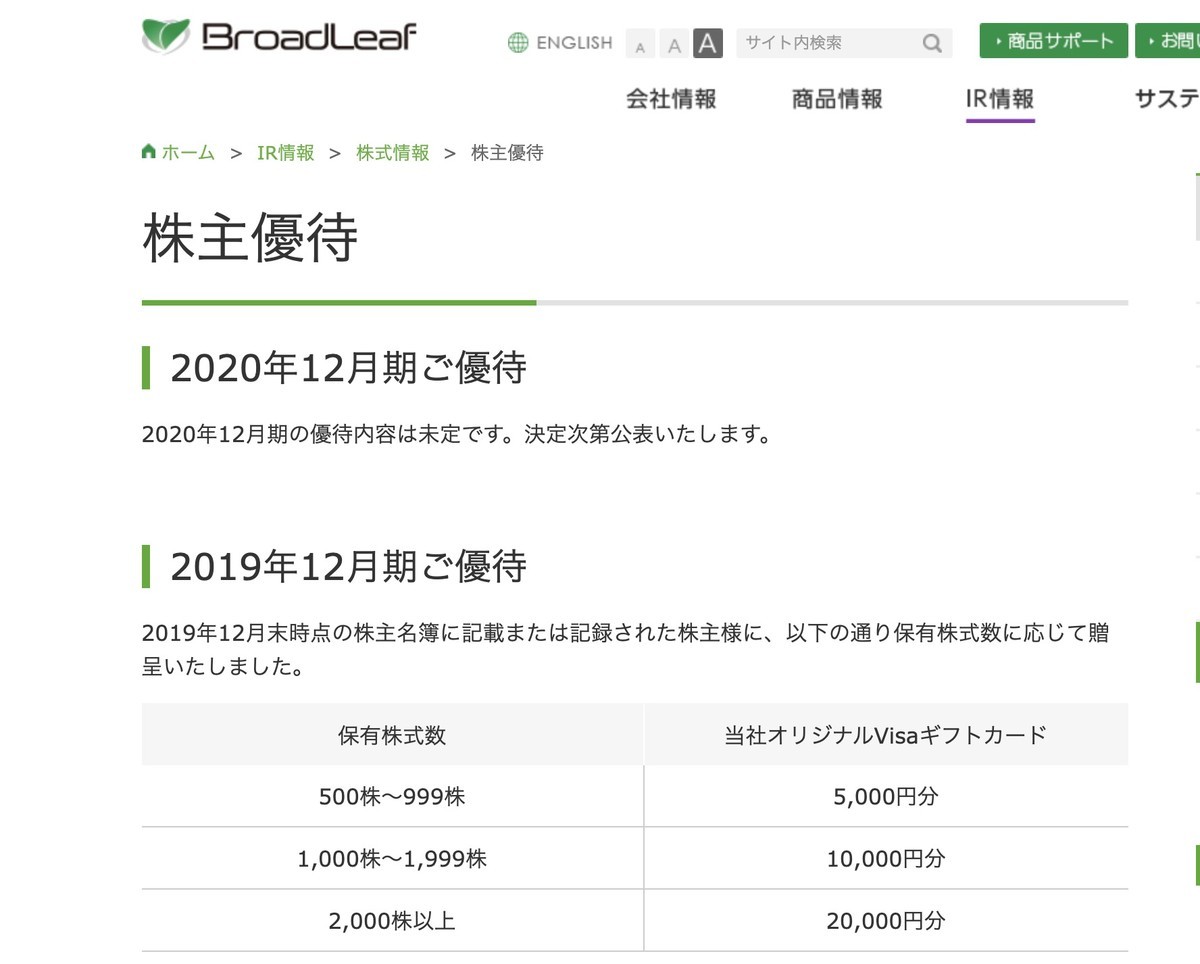Click the arrow icon inside 商品サポート button
The image size is (1200, 964).
point(996,41)
